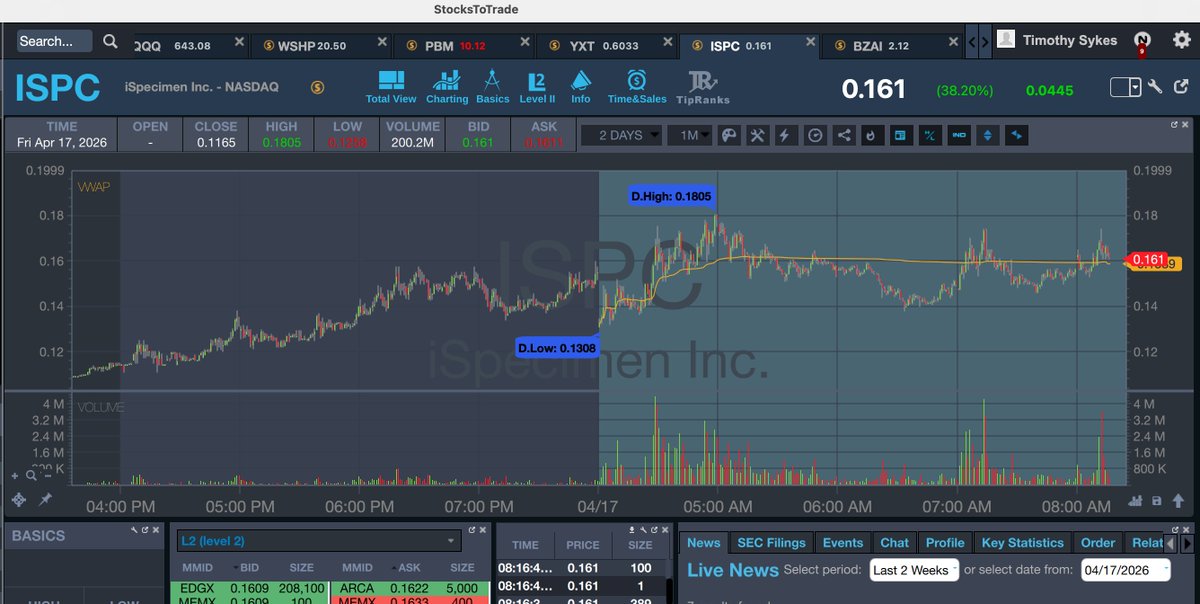Image resolution: width=1200 pixels, height=604 pixels.
Task: Share the chart via share icon
Action: pyautogui.click(x=845, y=135)
